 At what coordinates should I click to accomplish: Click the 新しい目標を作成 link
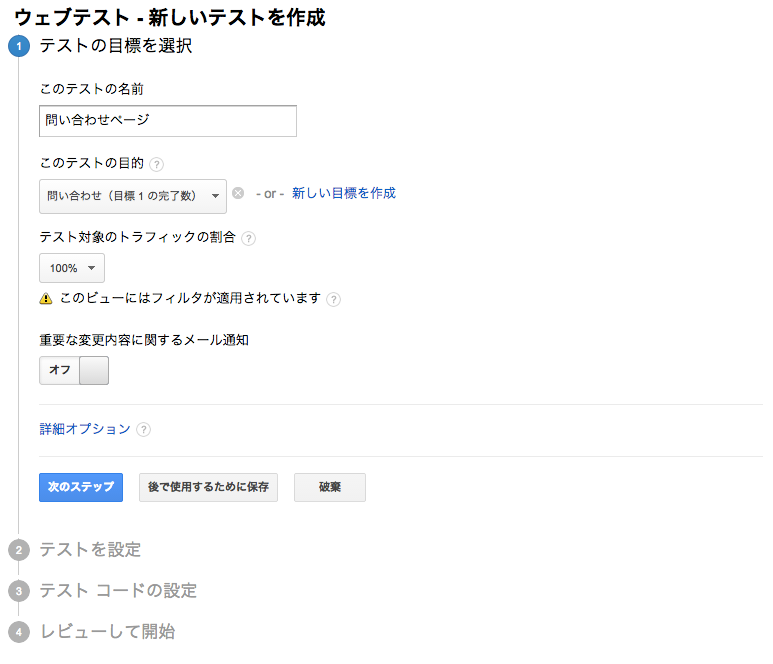point(344,194)
